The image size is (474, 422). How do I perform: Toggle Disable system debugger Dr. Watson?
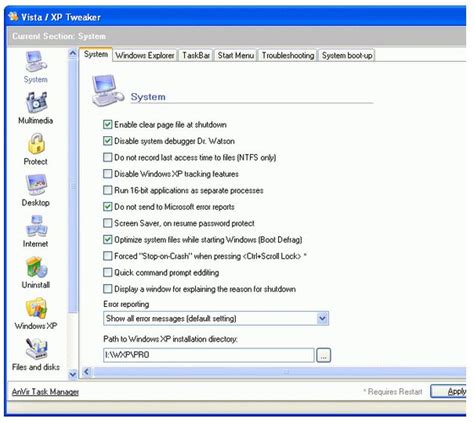[x=107, y=141]
